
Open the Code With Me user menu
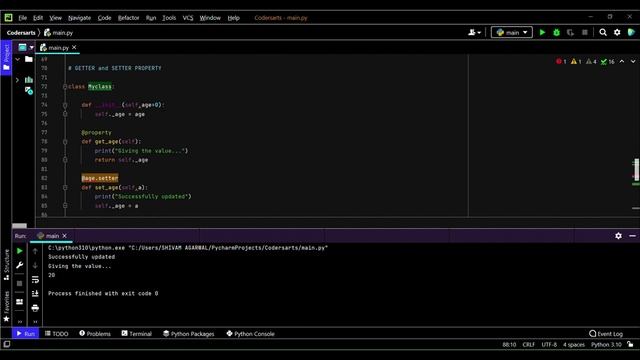click(474, 32)
